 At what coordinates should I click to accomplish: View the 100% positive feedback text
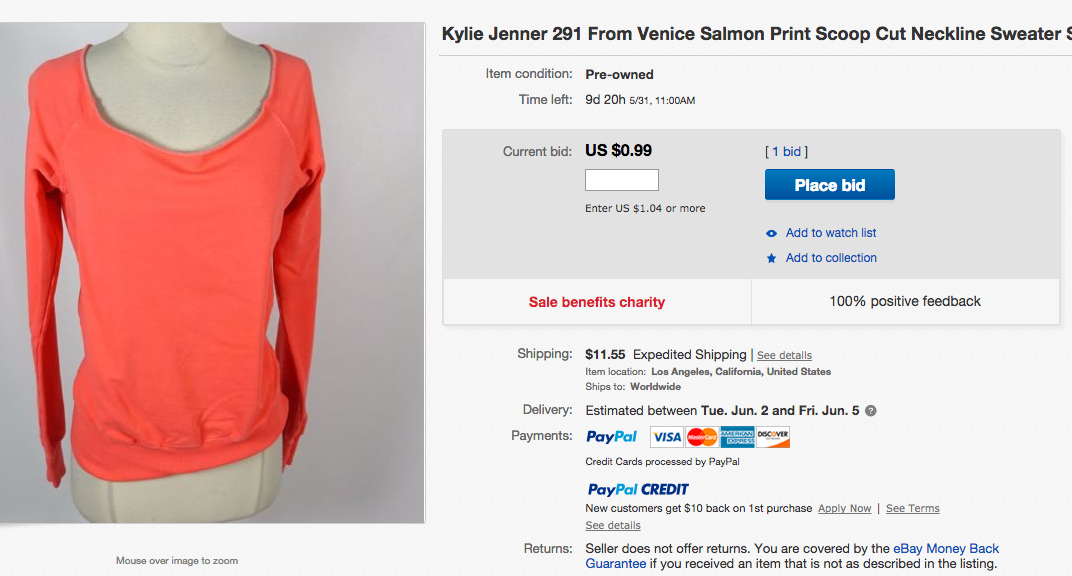point(905,301)
